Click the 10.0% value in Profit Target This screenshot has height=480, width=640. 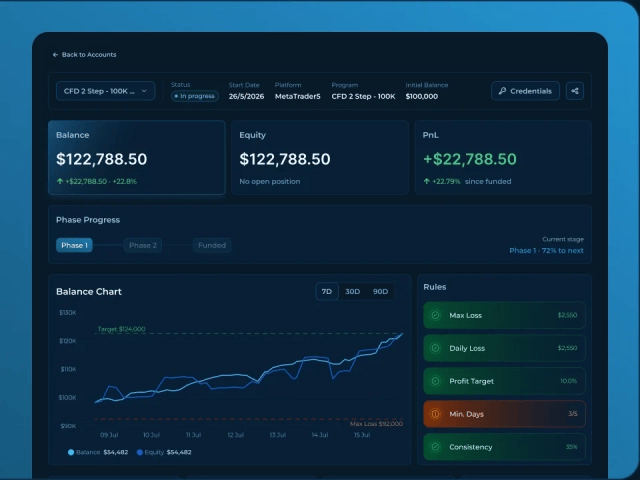pyautogui.click(x=569, y=381)
